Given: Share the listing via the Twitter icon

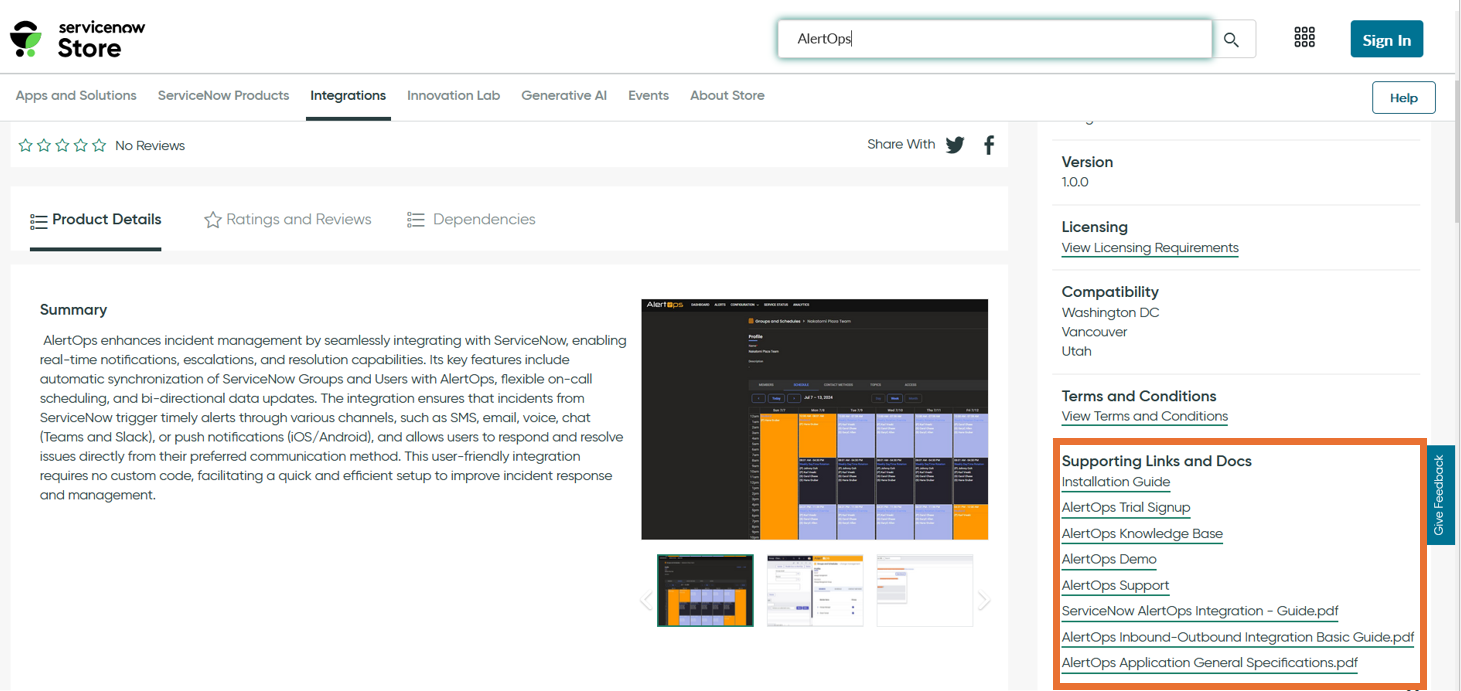Looking at the screenshot, I should click(954, 144).
